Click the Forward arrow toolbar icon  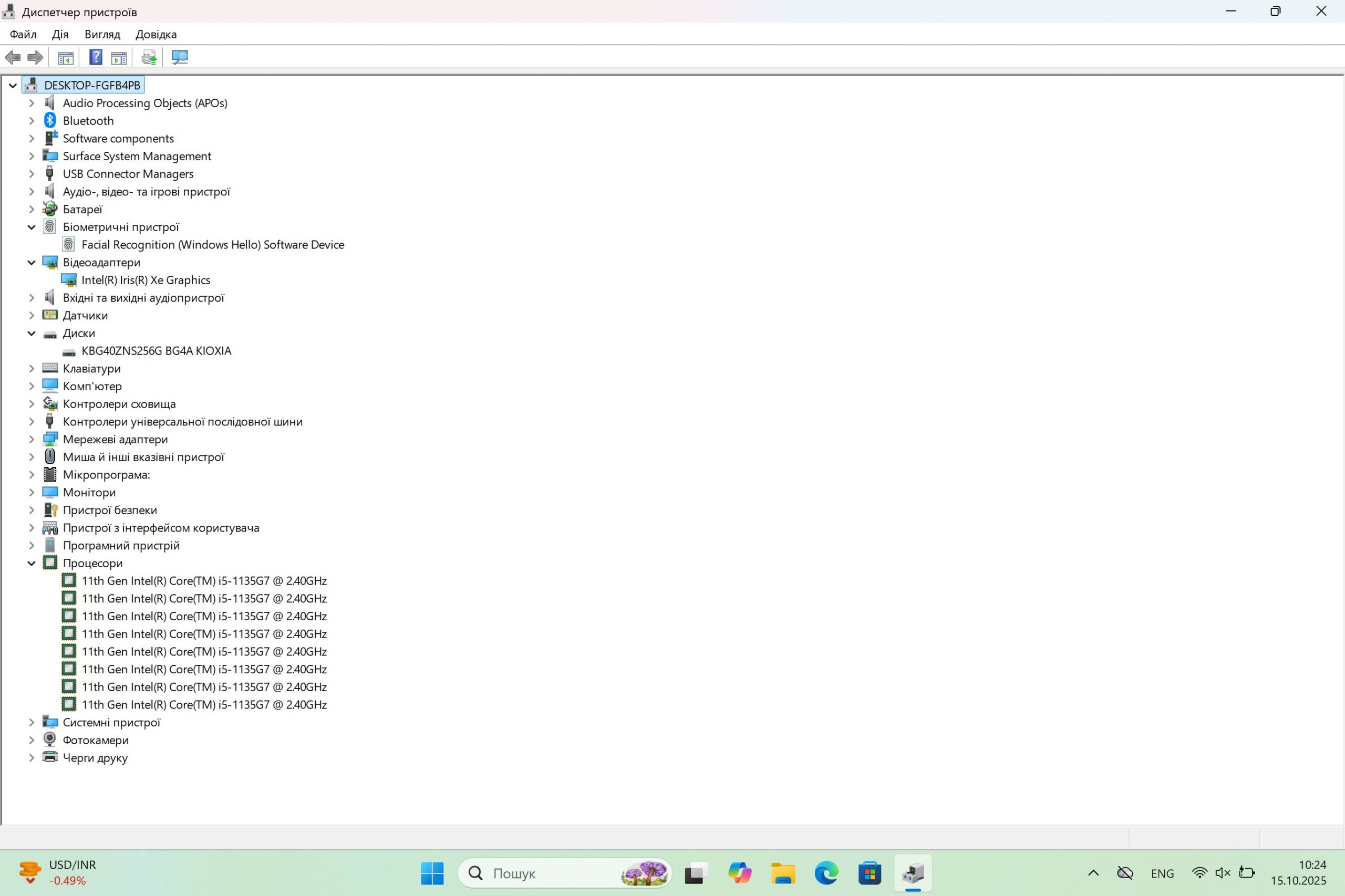[x=35, y=57]
